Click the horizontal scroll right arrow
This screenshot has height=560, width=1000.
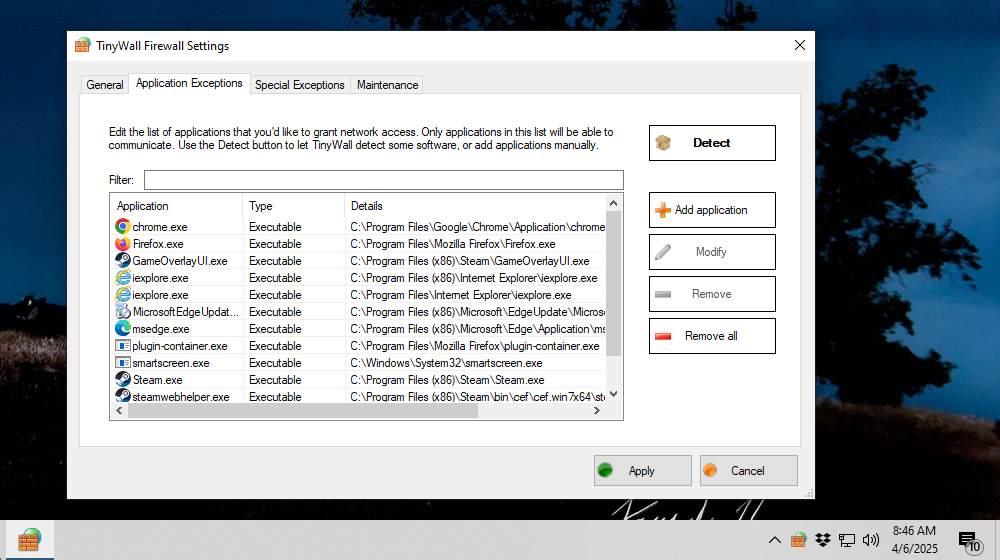coord(597,411)
